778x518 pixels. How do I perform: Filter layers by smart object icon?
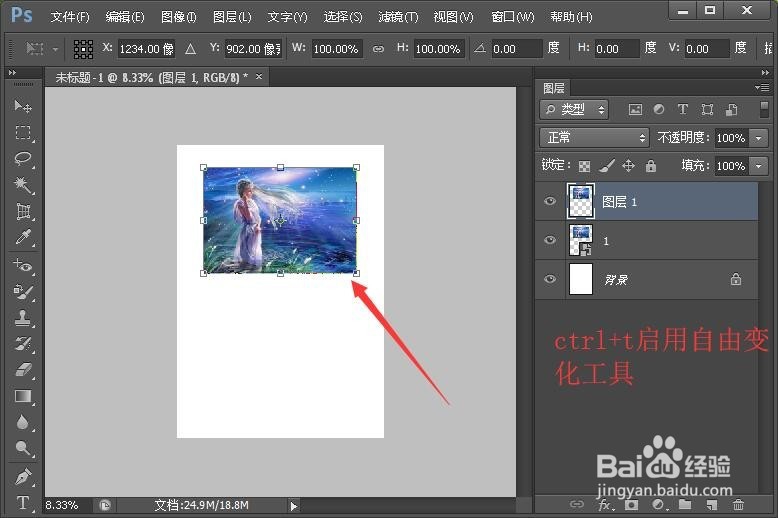click(x=731, y=110)
